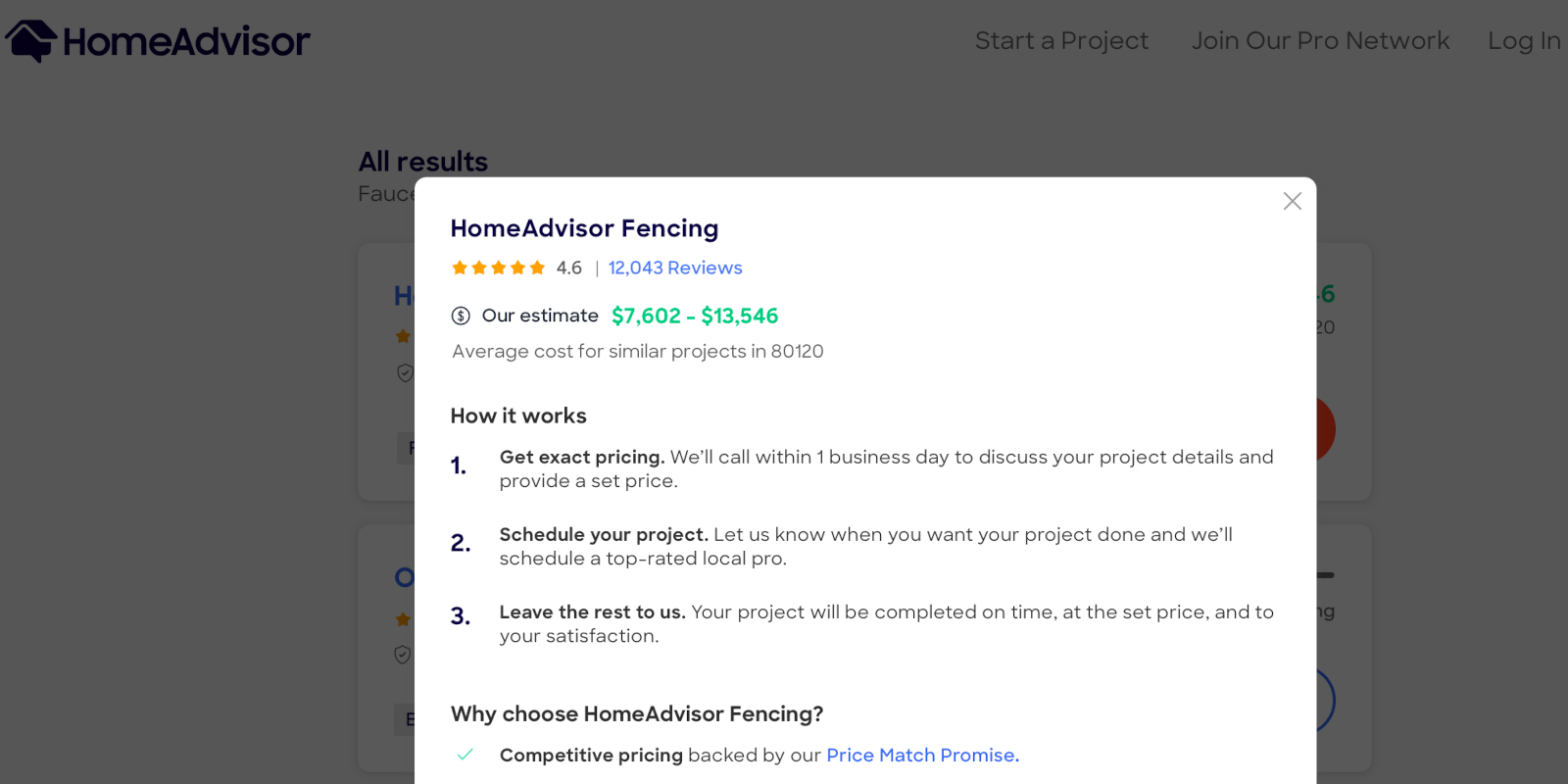This screenshot has height=784, width=1568.
Task: Click the middle star of the 4.6 rating
Action: click(498, 267)
